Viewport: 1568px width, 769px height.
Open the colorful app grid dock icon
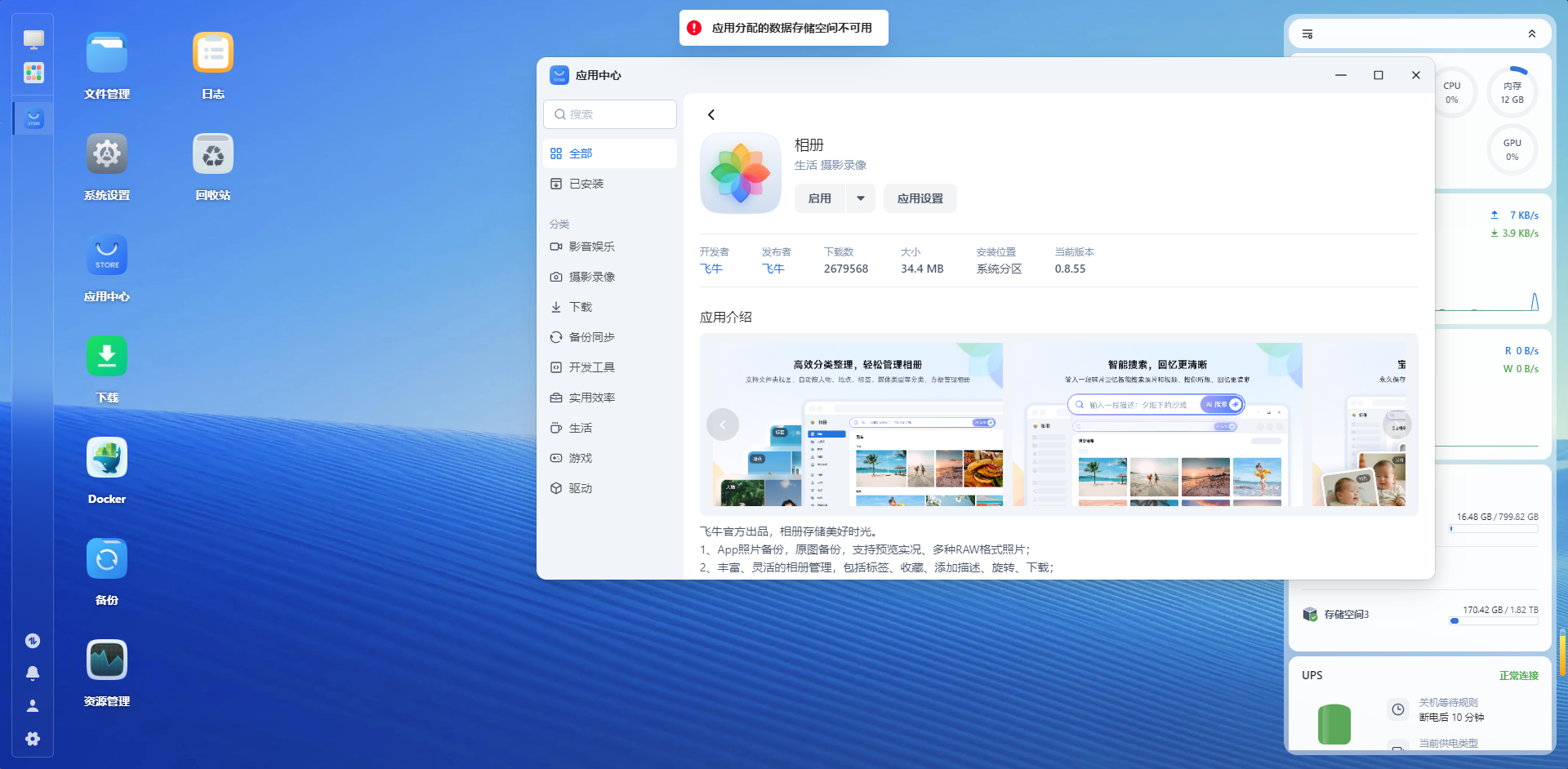[33, 73]
